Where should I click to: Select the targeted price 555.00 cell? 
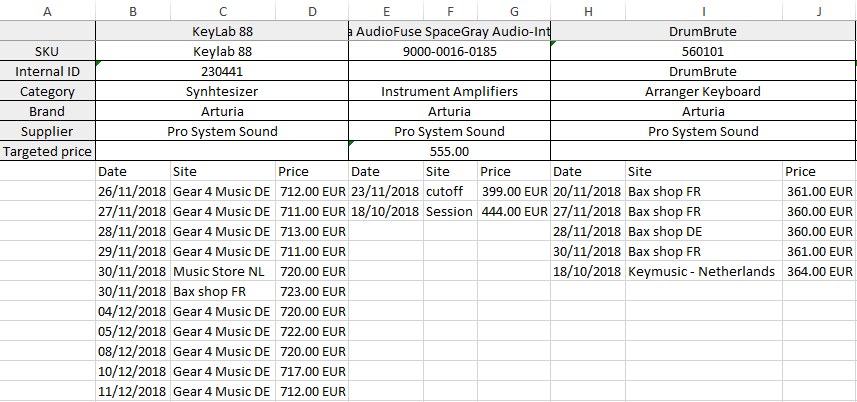(450, 151)
